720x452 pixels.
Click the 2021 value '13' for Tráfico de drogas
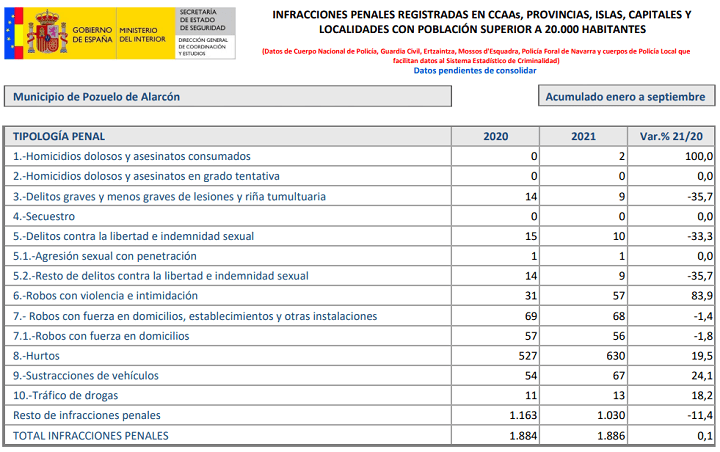point(619,395)
